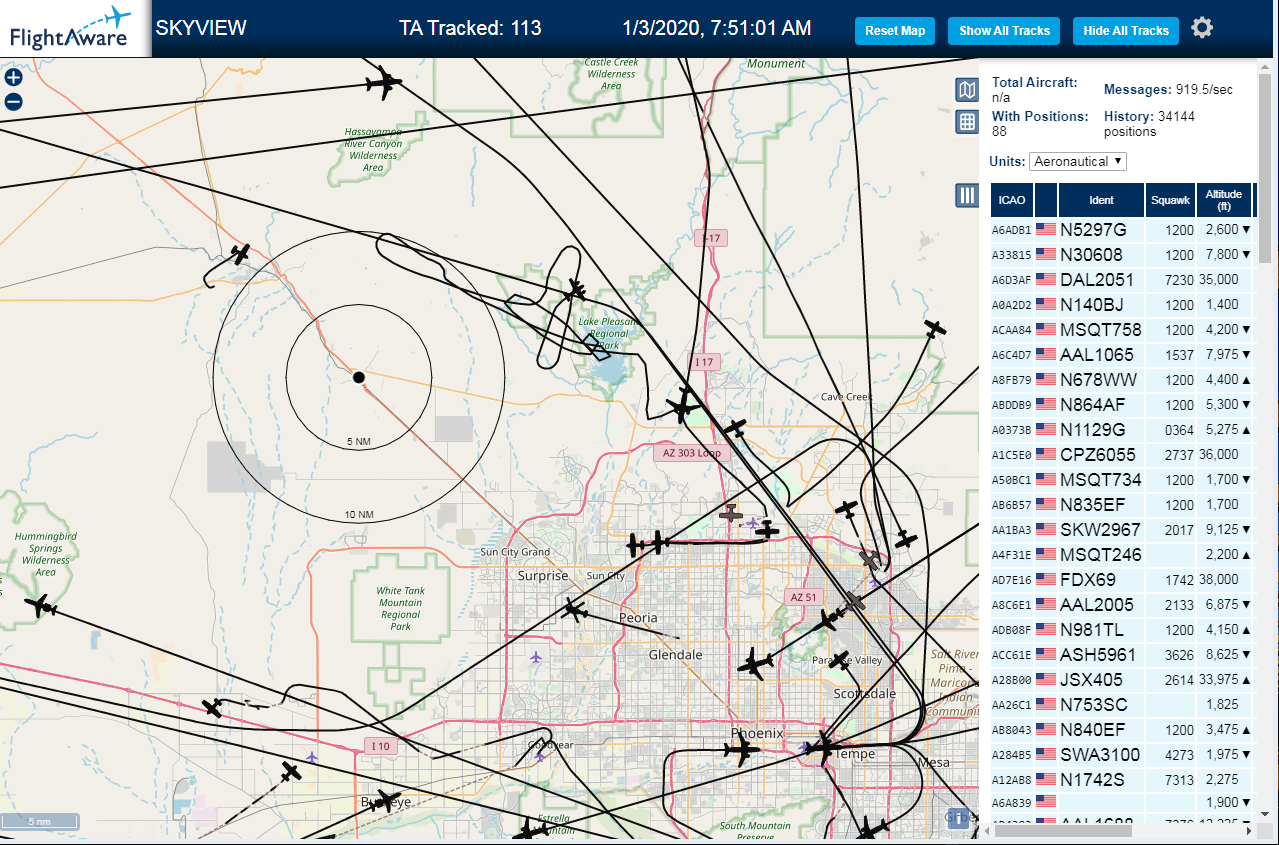Select the aircraft icon north of Cave Creek
The image size is (1279, 845).
click(934, 328)
